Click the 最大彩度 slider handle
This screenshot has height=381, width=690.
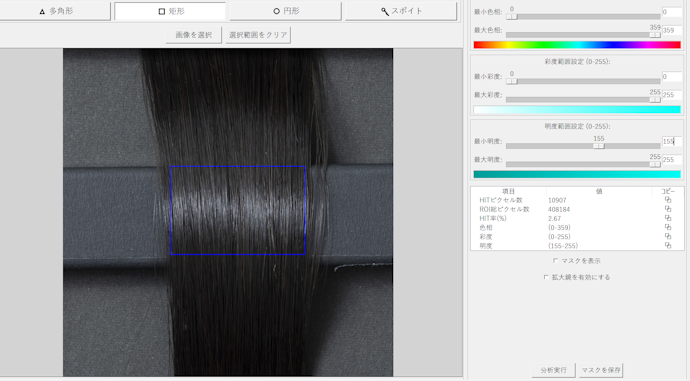[x=655, y=100]
